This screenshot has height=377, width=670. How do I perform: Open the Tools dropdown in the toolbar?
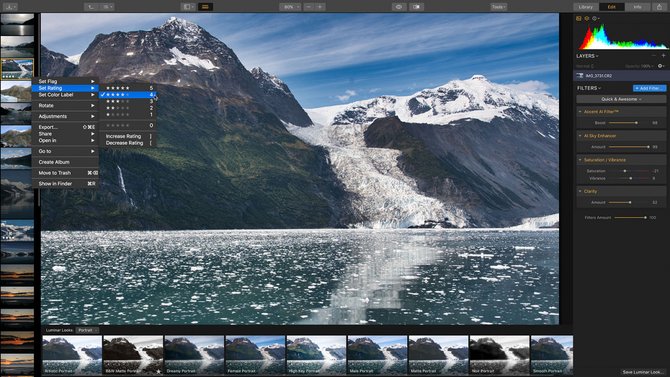click(x=498, y=7)
